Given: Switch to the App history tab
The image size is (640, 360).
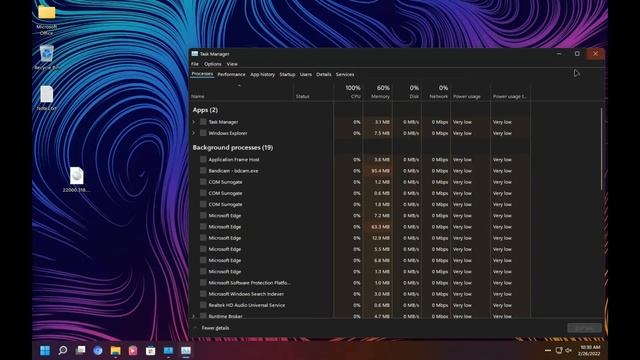Looking at the screenshot, I should 262,74.
